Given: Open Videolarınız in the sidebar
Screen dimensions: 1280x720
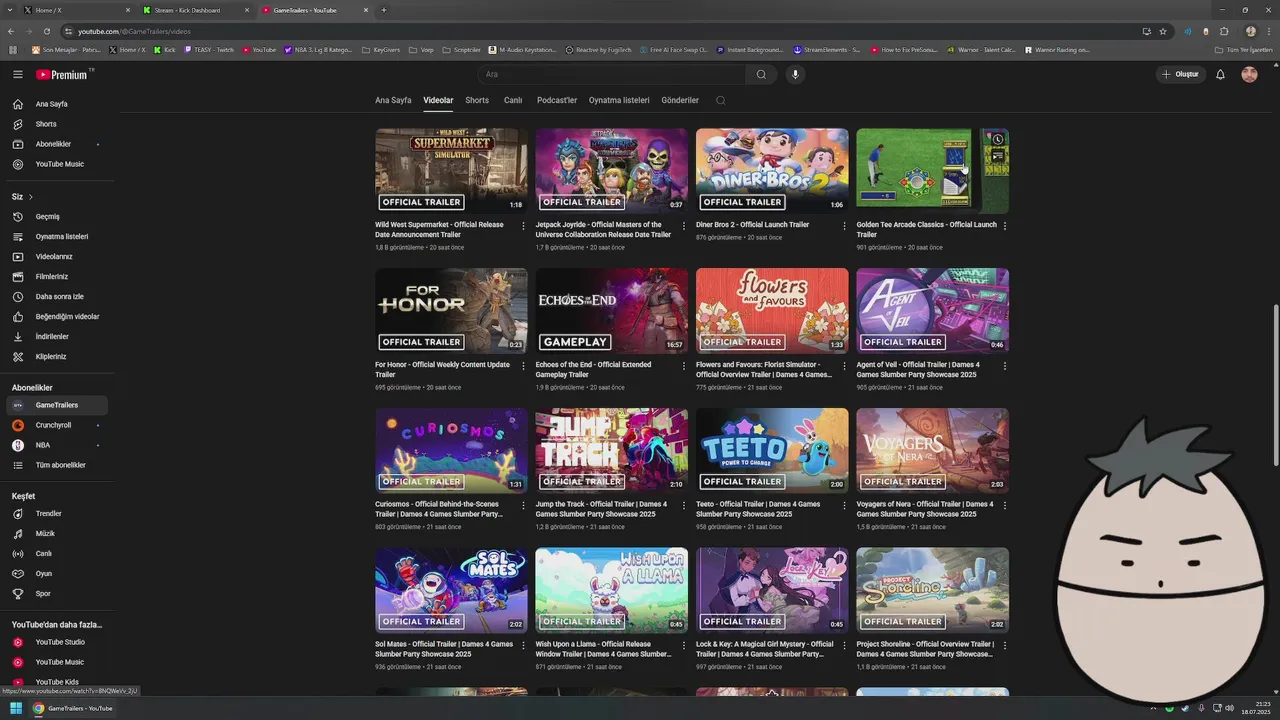Looking at the screenshot, I should click(x=57, y=257).
